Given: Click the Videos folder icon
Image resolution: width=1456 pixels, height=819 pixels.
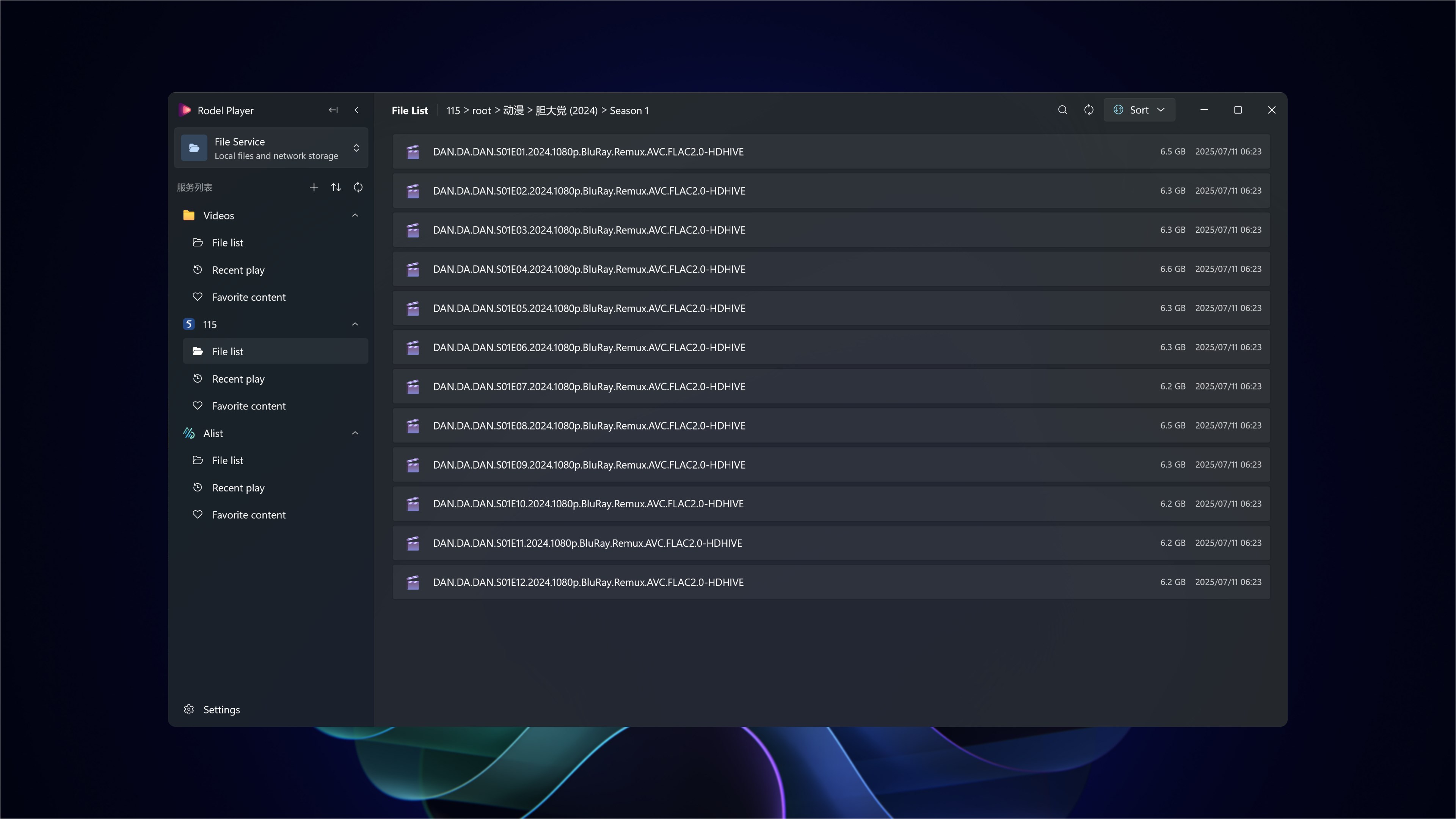Looking at the screenshot, I should 189,215.
